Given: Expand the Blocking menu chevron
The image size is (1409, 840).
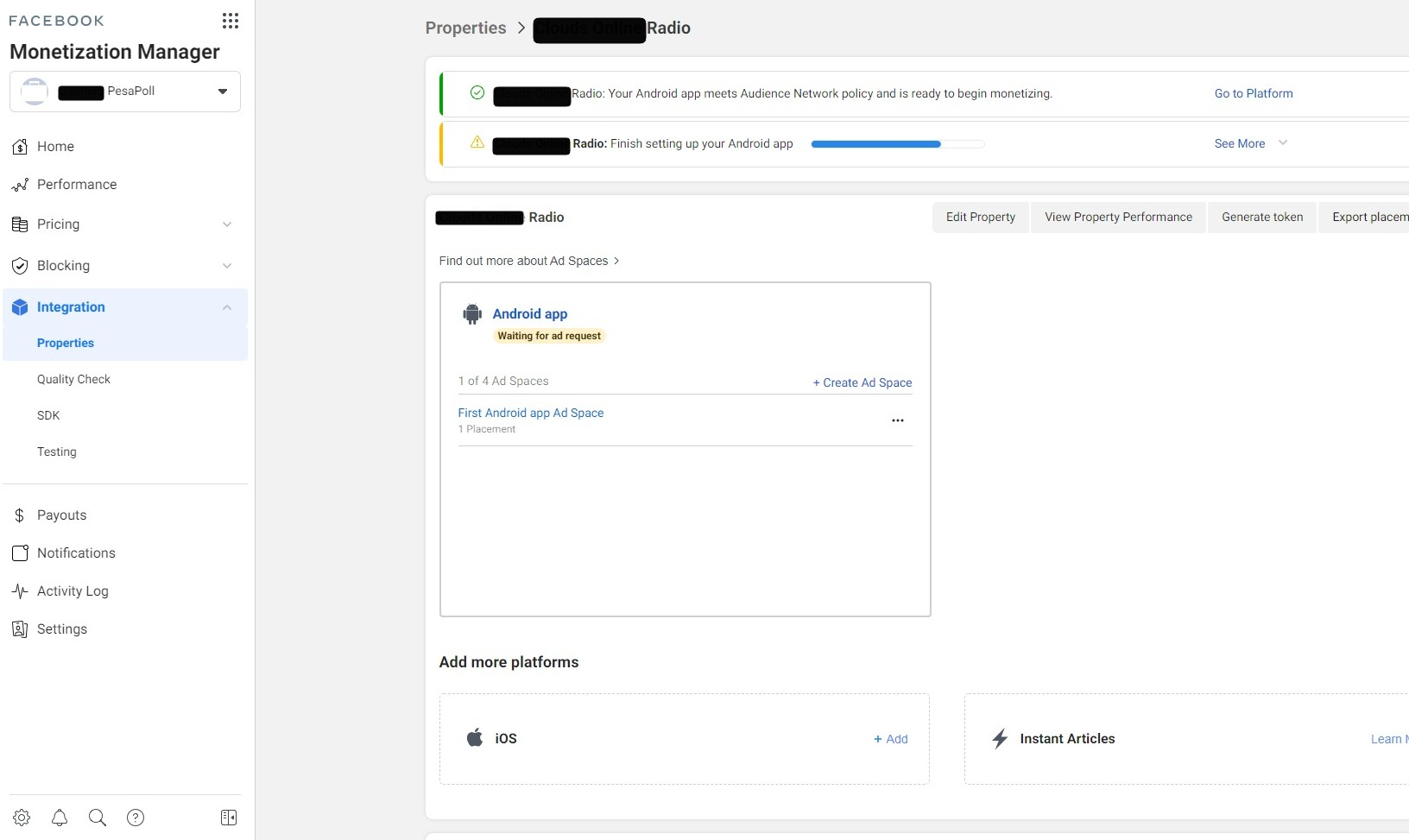Looking at the screenshot, I should pos(227,266).
